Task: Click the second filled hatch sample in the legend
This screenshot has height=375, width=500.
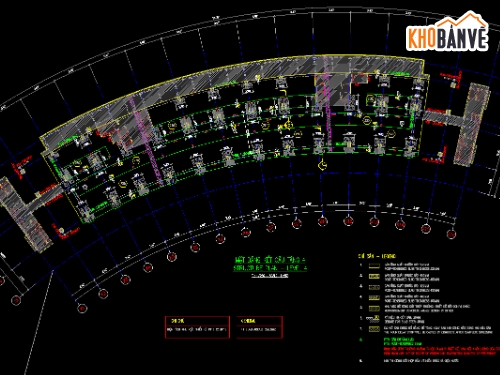Action: click(374, 276)
